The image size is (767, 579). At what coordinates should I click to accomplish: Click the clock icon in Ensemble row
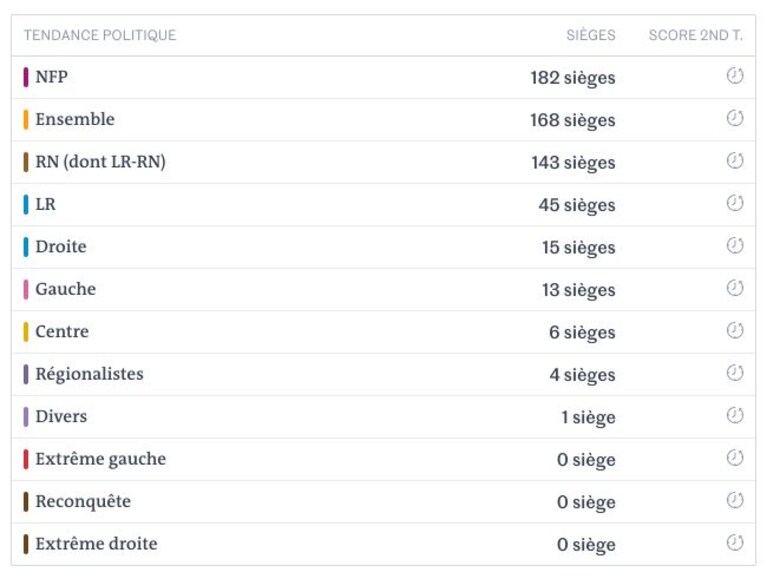[735, 118]
